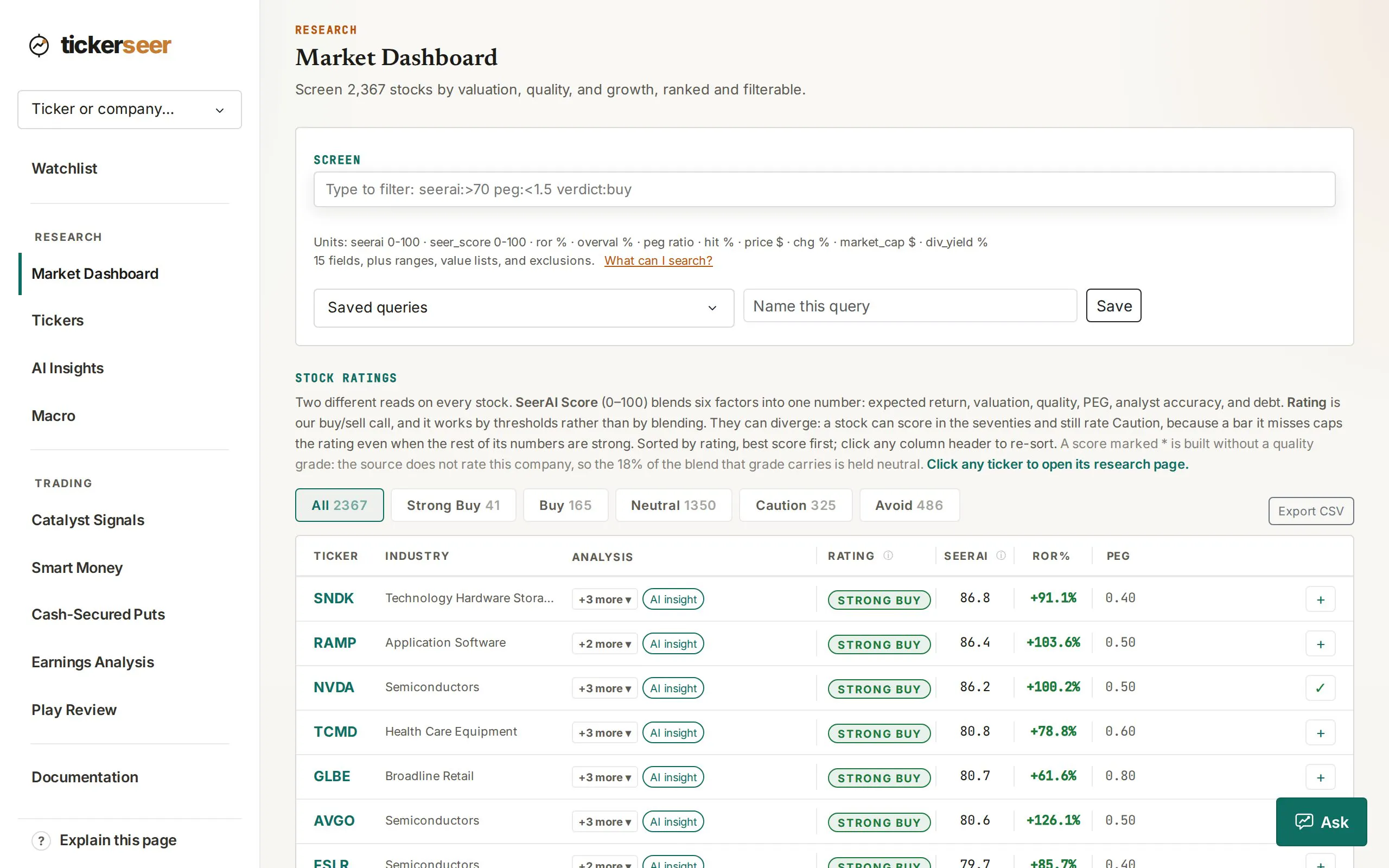The height and width of the screenshot is (868, 1389).
Task: Open AI insight for RAMP
Action: 673,643
